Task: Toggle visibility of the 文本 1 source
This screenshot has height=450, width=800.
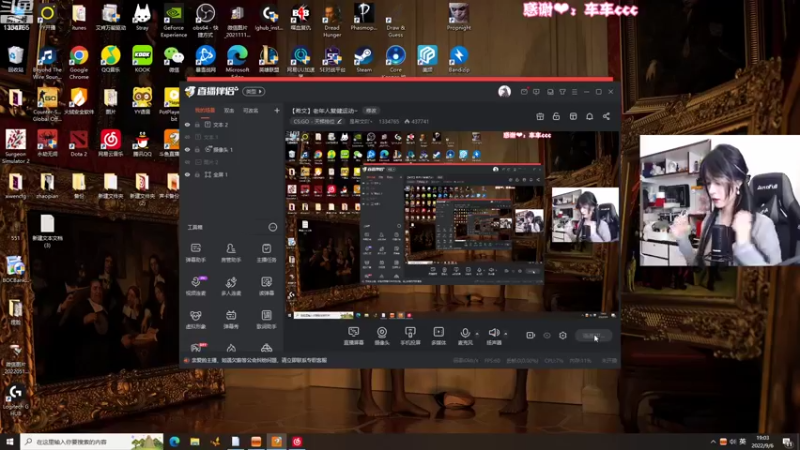Action: point(187,137)
